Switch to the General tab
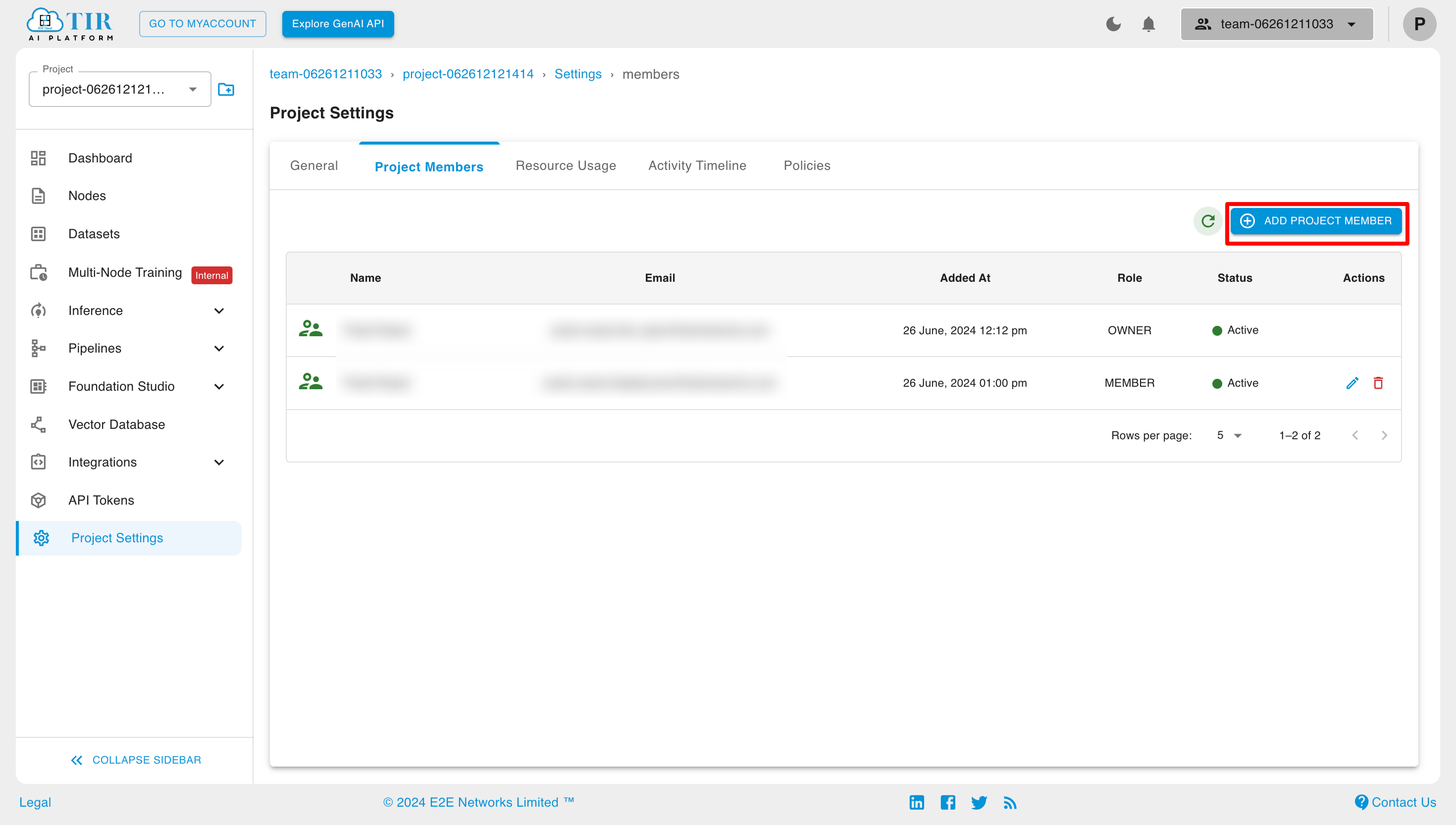 coord(314,165)
